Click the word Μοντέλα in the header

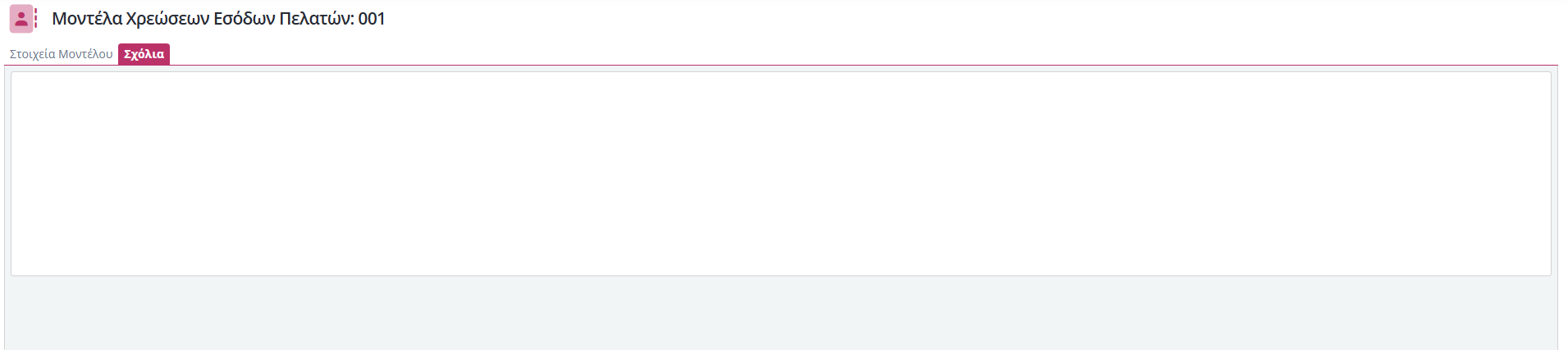tap(87, 19)
